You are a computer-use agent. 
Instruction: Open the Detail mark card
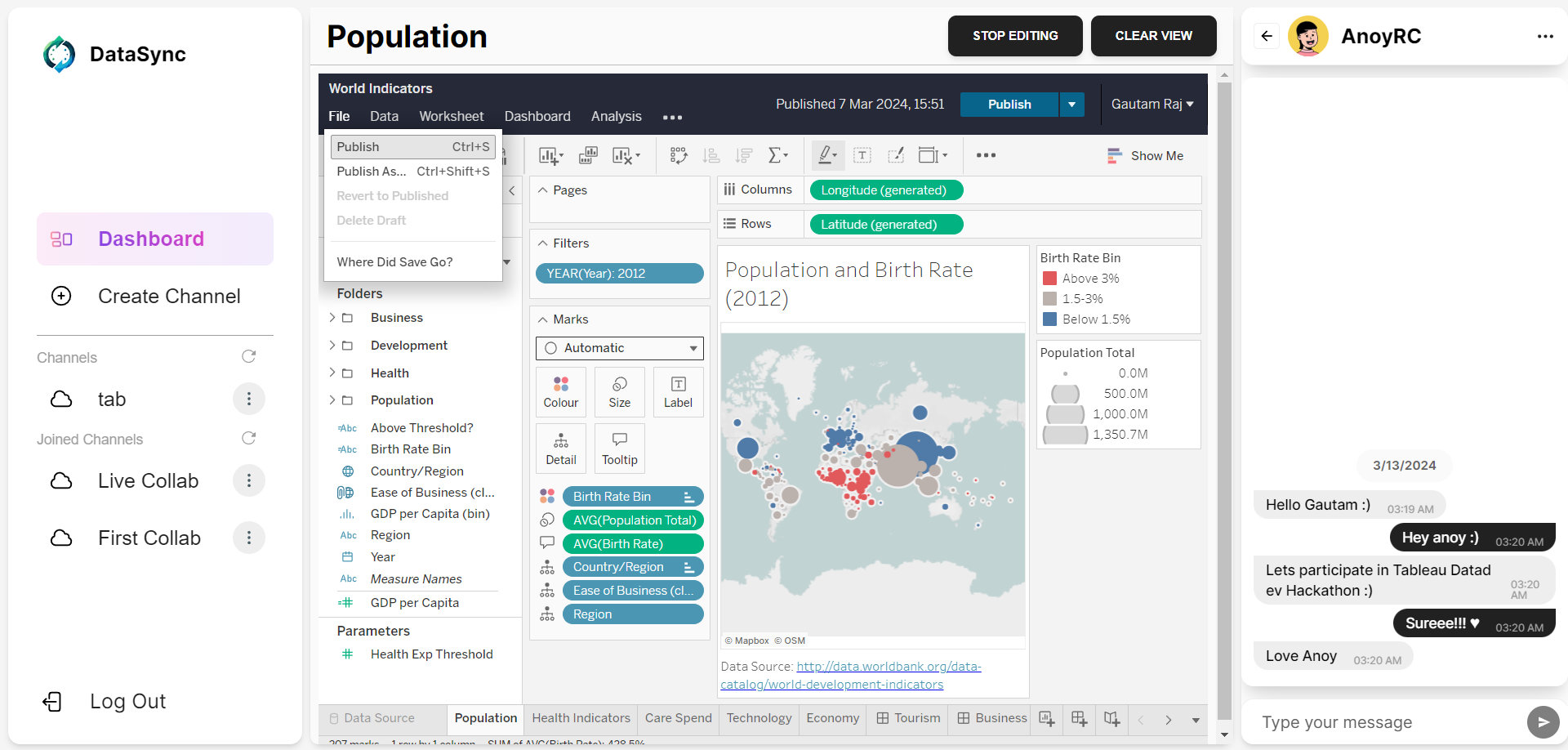click(561, 449)
